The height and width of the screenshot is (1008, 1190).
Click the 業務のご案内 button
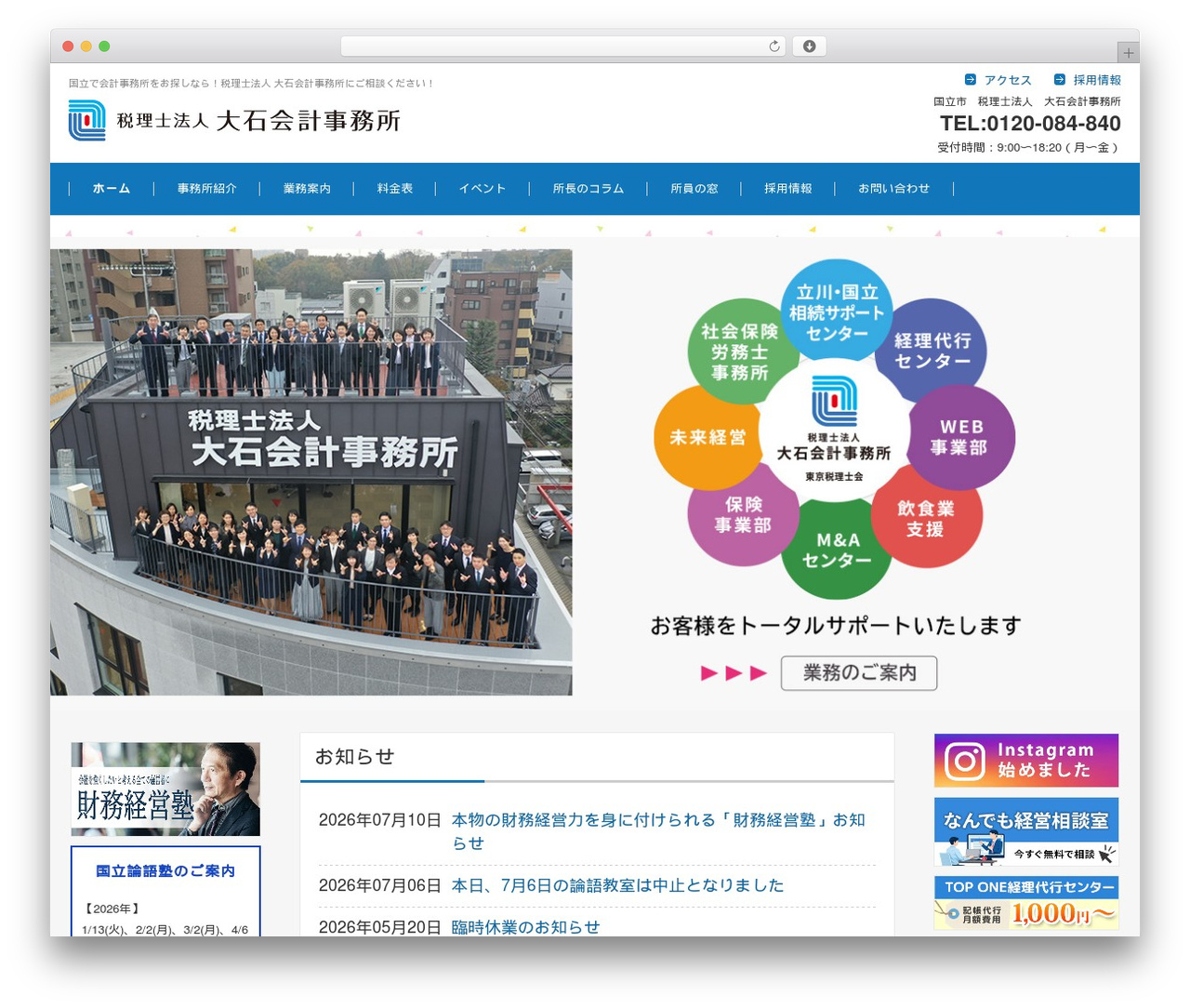click(859, 673)
